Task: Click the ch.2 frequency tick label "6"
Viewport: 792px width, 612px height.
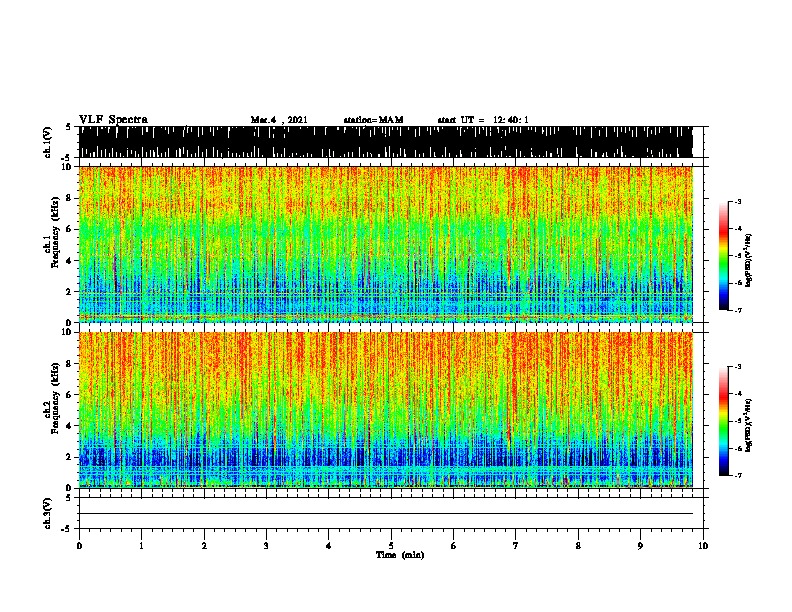Action: [x=70, y=395]
